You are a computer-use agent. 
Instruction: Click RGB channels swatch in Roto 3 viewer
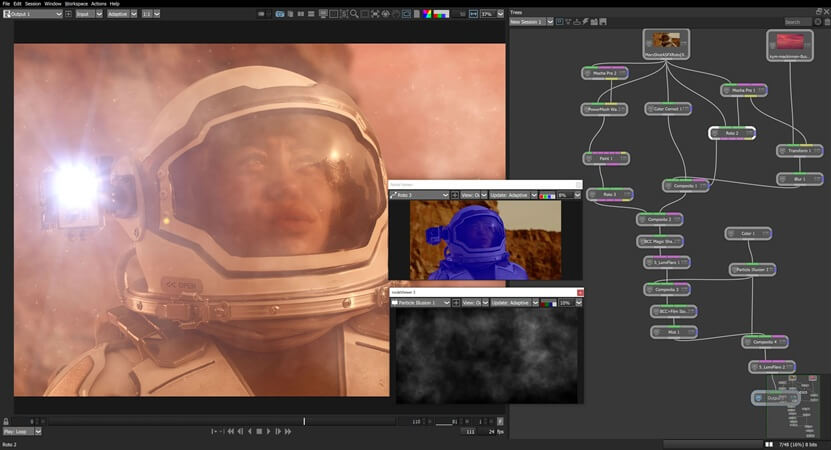tap(547, 195)
